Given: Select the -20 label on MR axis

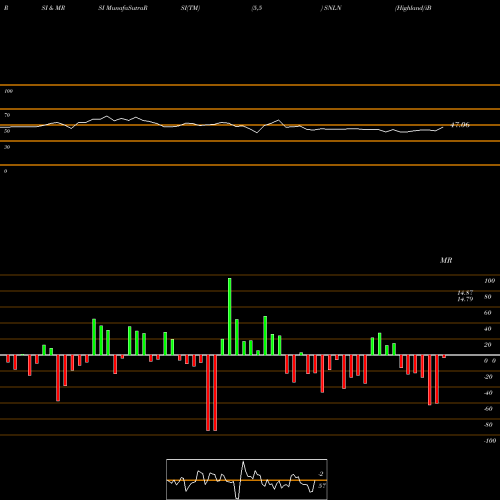Looking at the screenshot, I should (488, 377).
